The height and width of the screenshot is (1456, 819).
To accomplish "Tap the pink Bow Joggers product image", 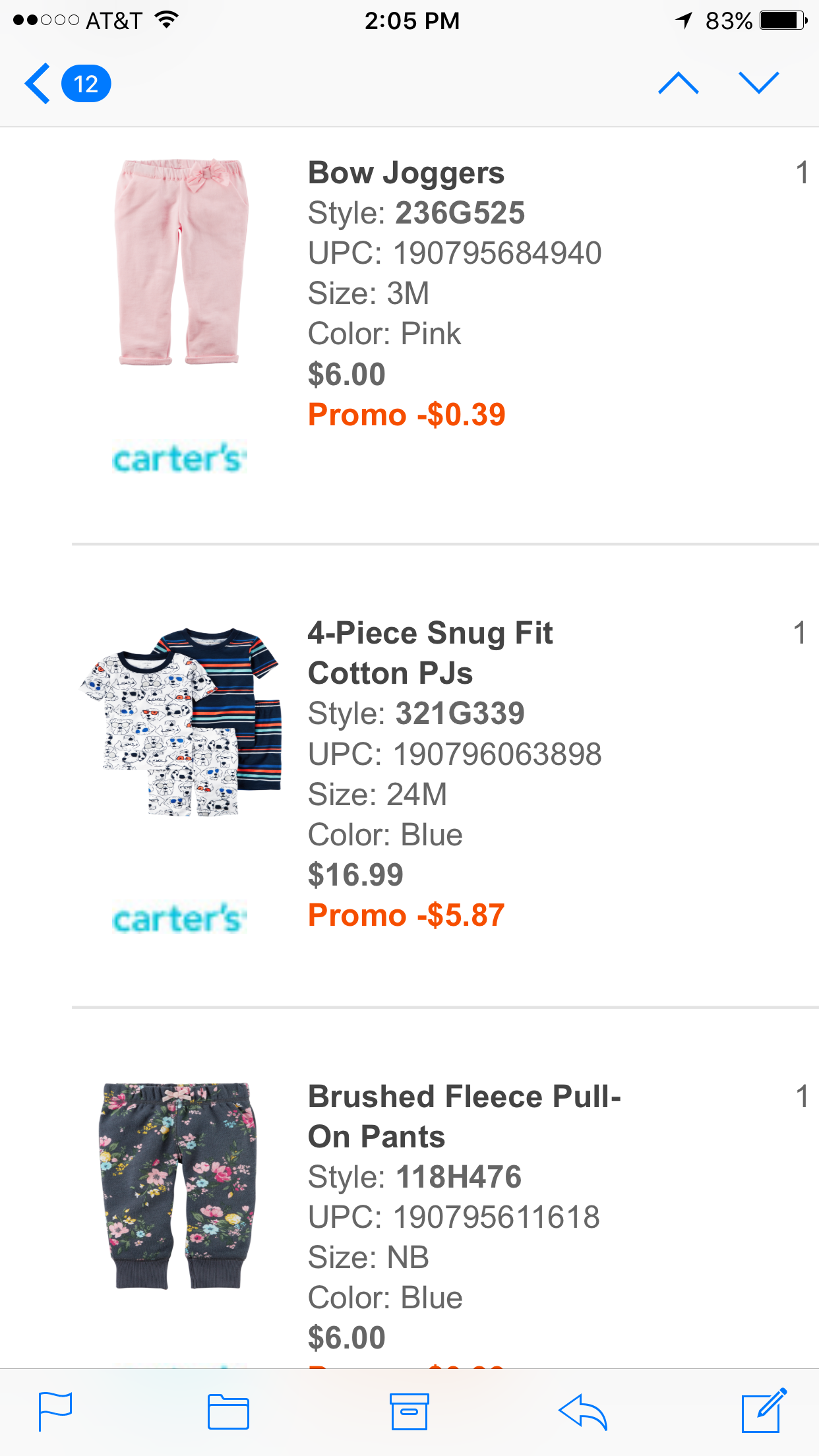I will 181,262.
